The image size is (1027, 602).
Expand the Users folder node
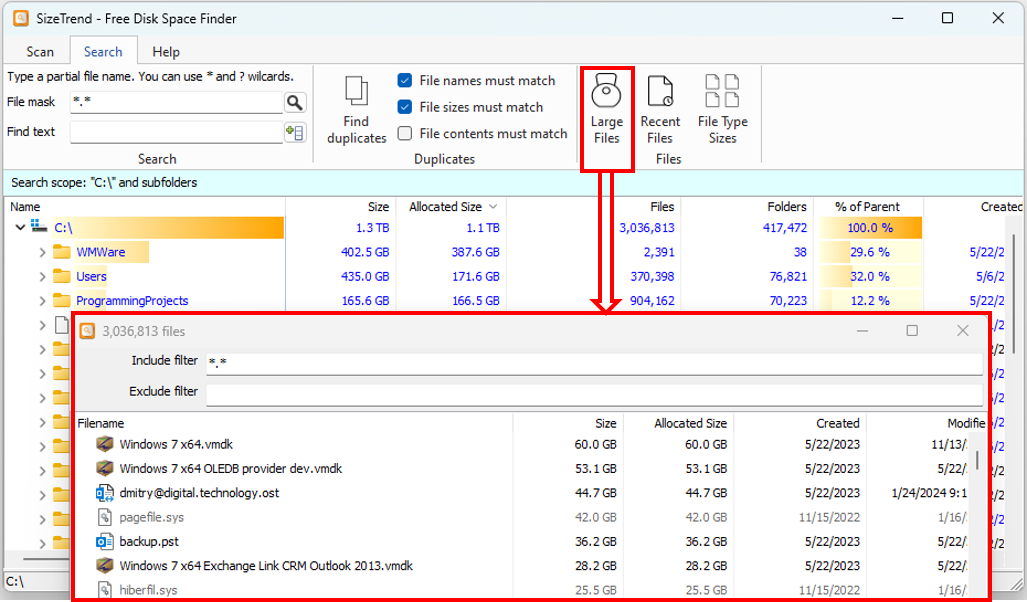(42, 276)
